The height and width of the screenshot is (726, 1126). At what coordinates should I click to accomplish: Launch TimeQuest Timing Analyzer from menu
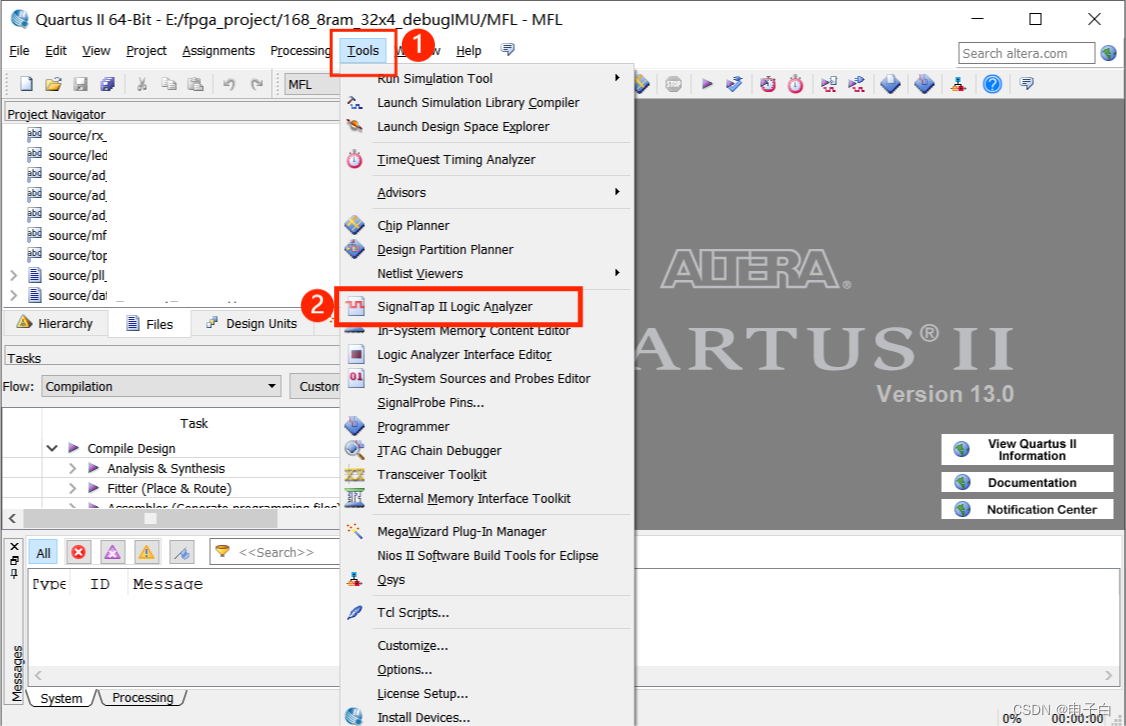456,159
